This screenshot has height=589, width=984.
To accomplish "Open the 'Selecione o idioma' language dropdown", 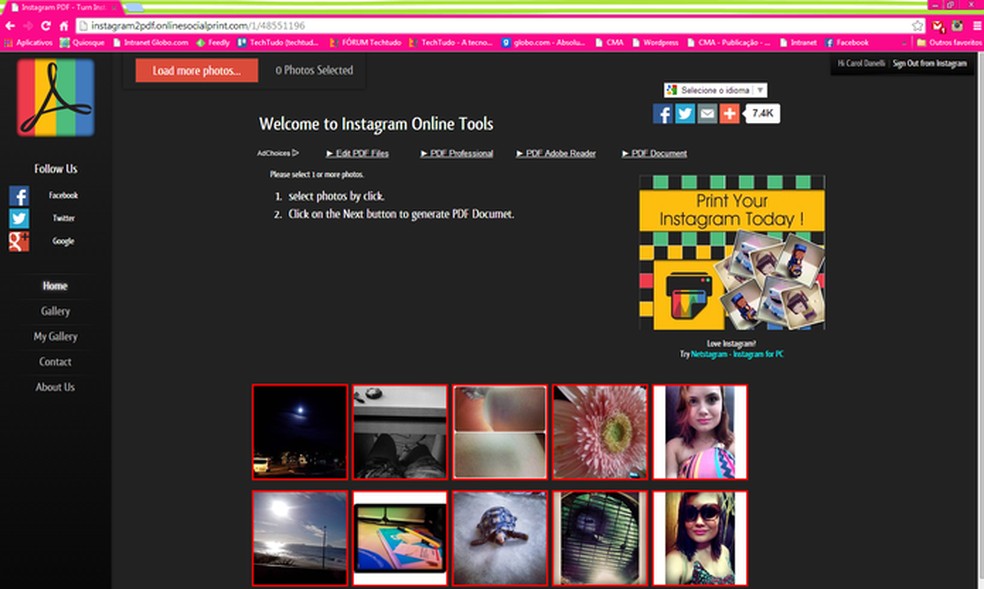I will 716,89.
